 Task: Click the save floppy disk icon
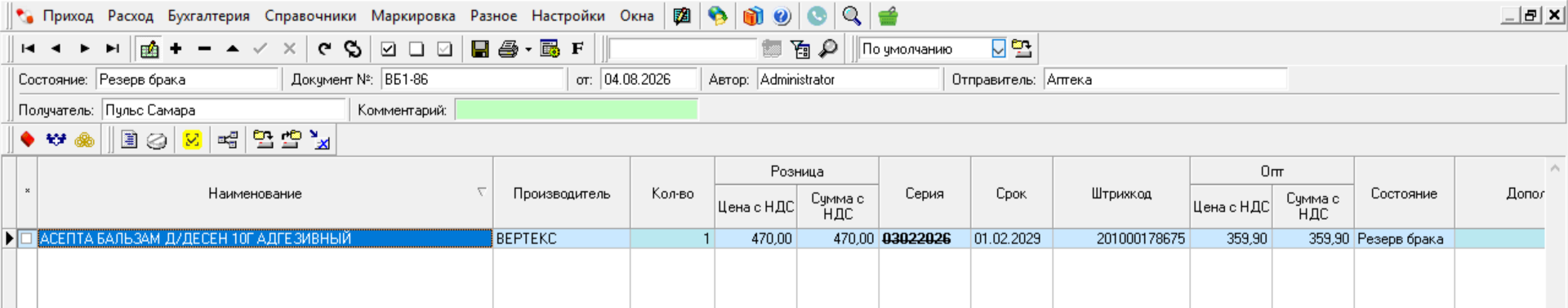479,49
